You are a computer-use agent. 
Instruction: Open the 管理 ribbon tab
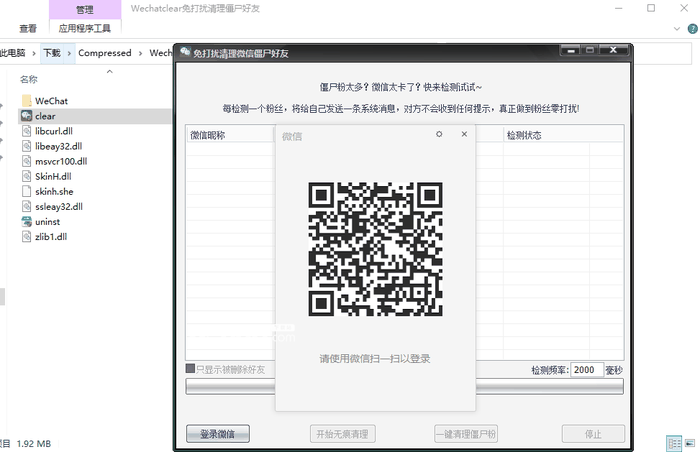pos(85,9)
